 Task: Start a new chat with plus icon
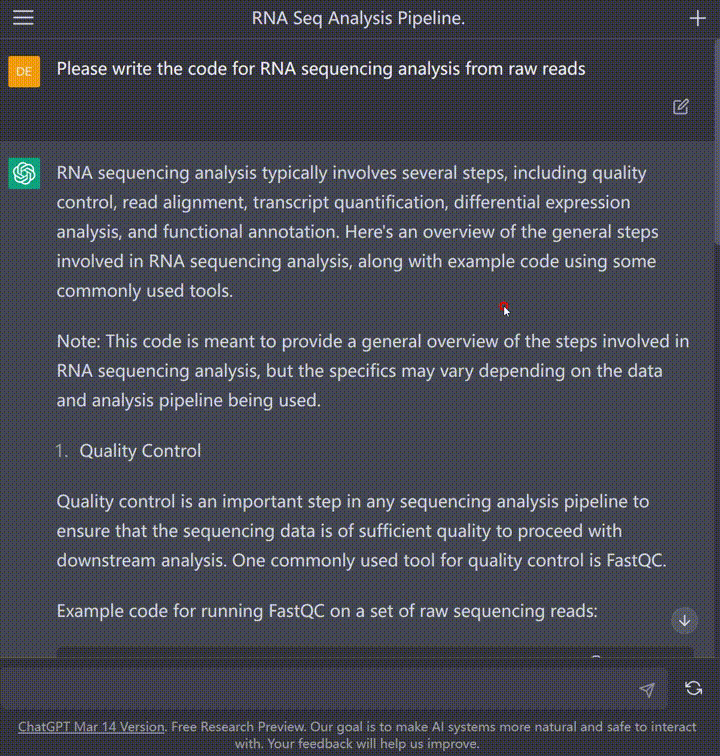point(697,18)
